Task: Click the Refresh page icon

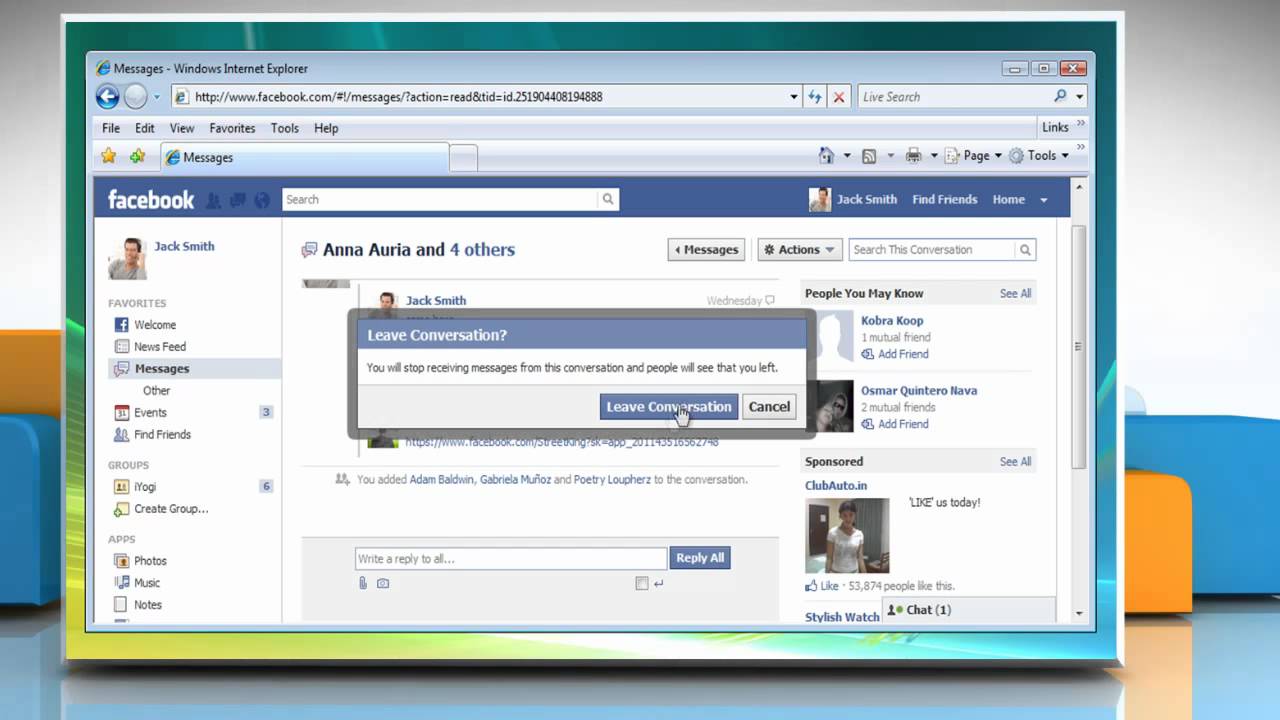Action: [815, 97]
